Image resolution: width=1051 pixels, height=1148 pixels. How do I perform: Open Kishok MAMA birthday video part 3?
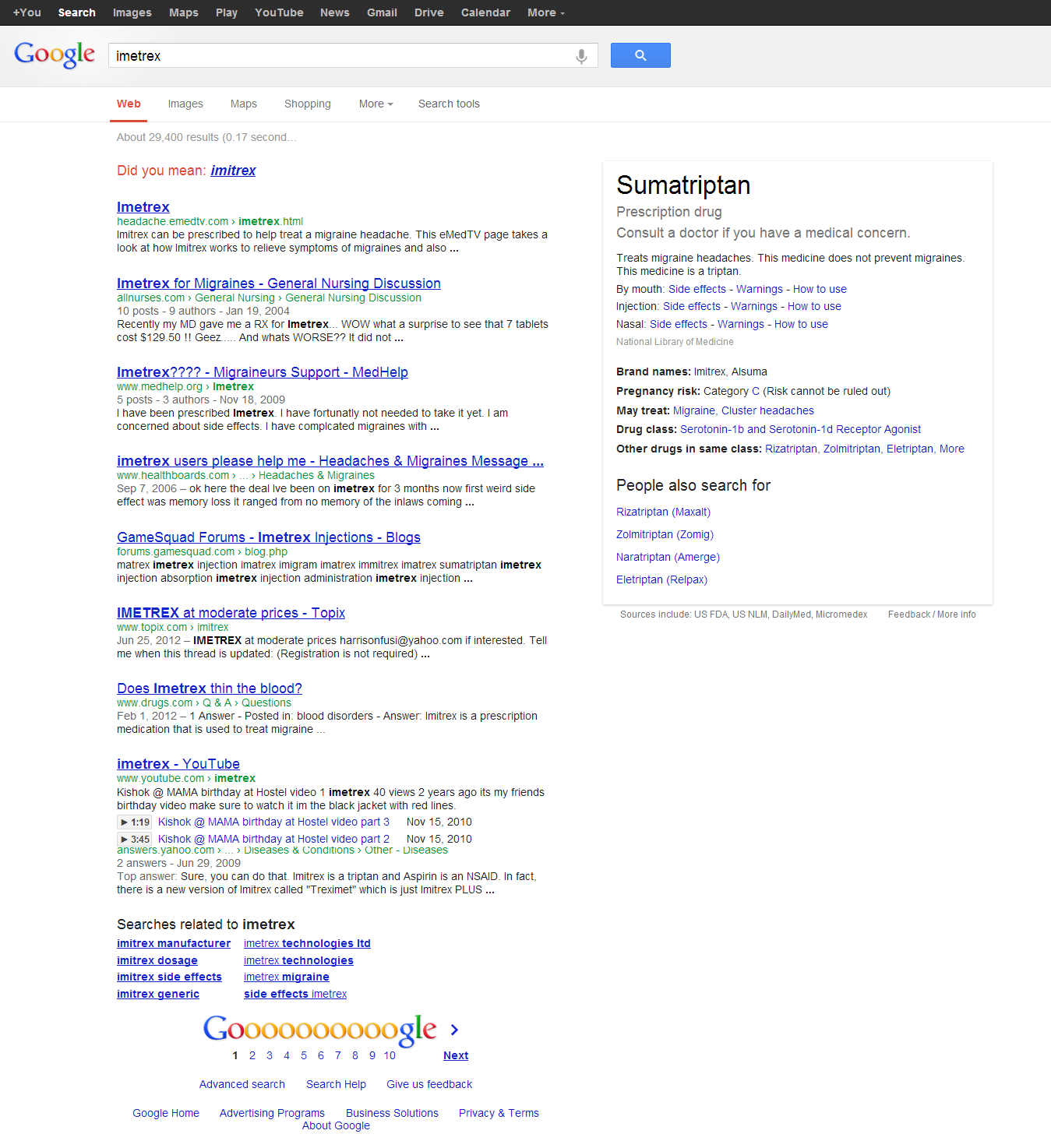point(273,822)
